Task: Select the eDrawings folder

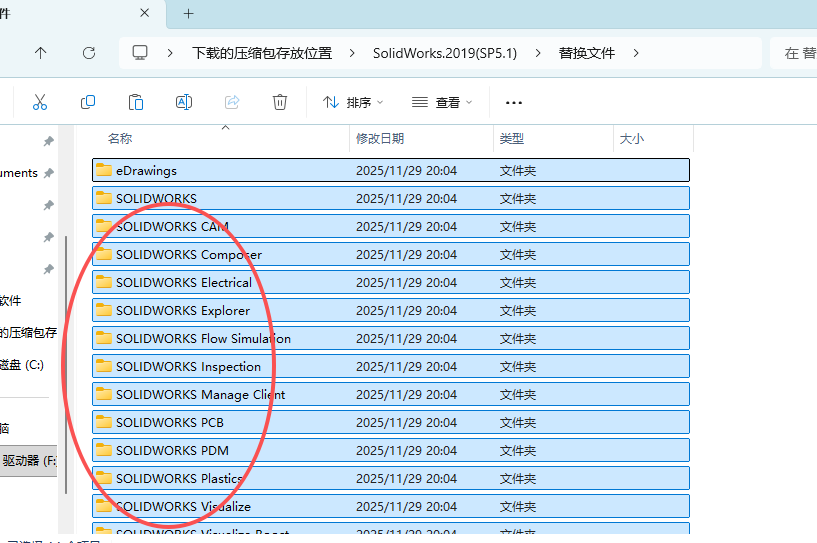Action: click(391, 170)
